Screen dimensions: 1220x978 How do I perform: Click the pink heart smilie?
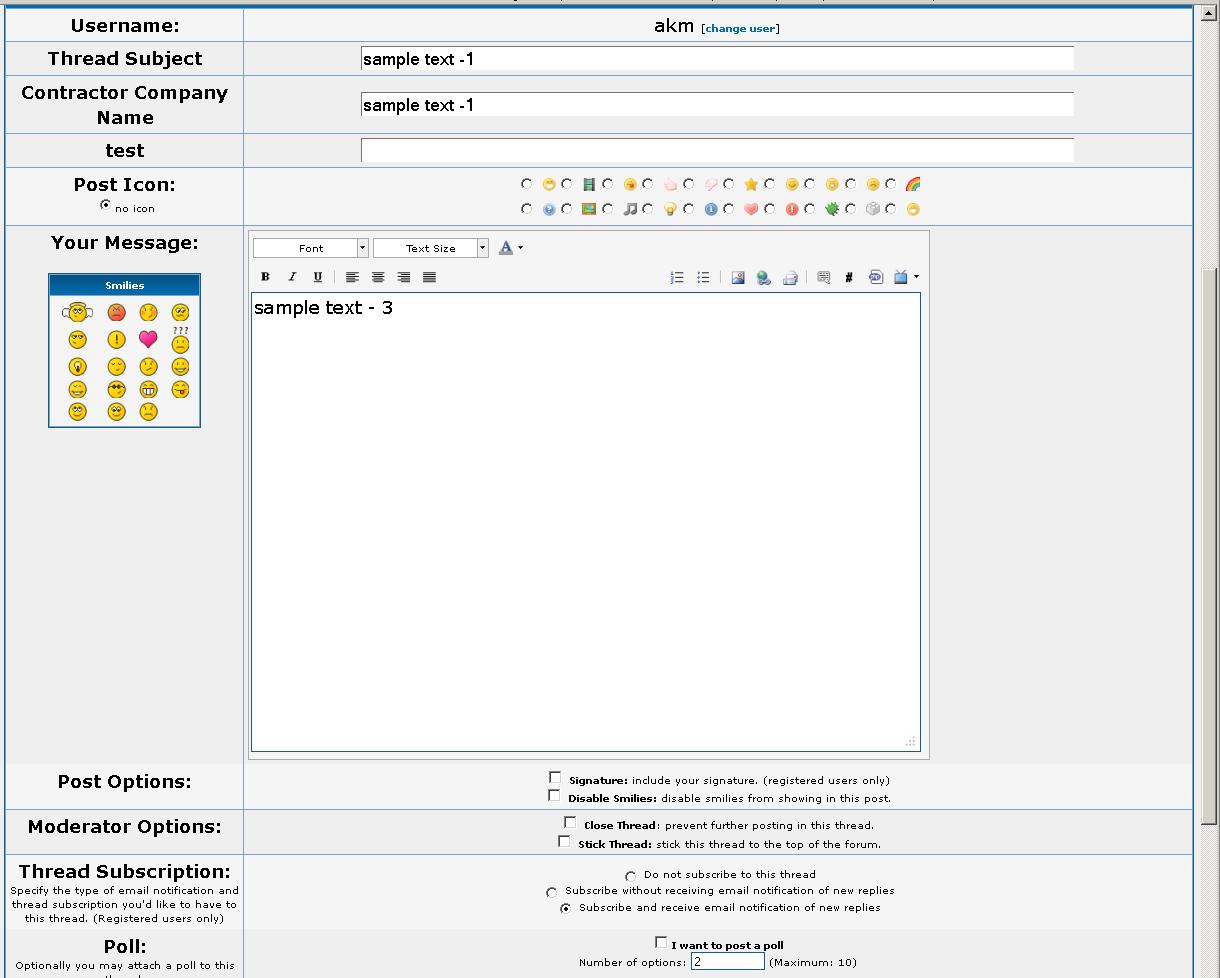148,339
